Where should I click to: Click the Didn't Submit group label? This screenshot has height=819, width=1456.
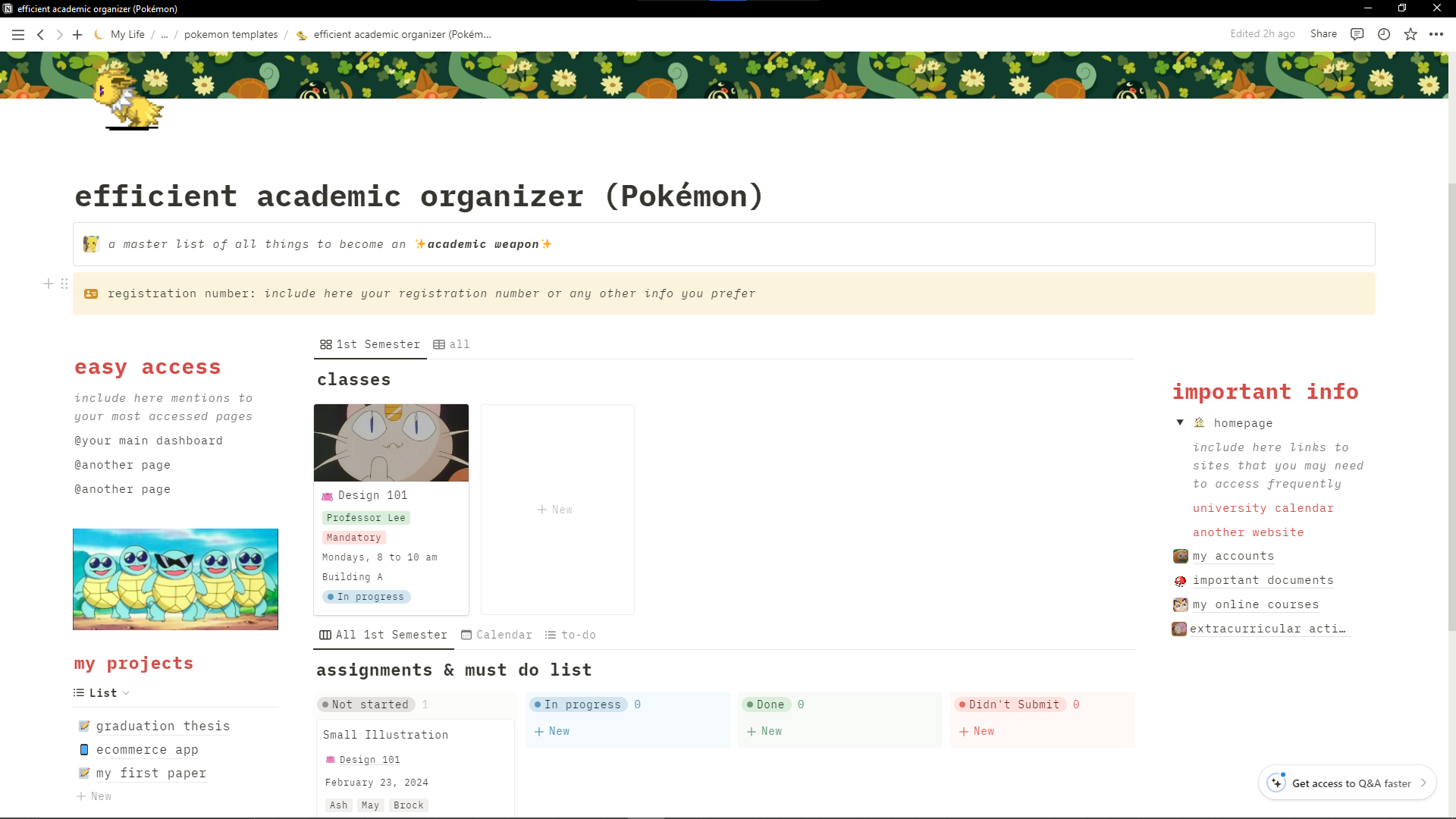click(x=1014, y=704)
